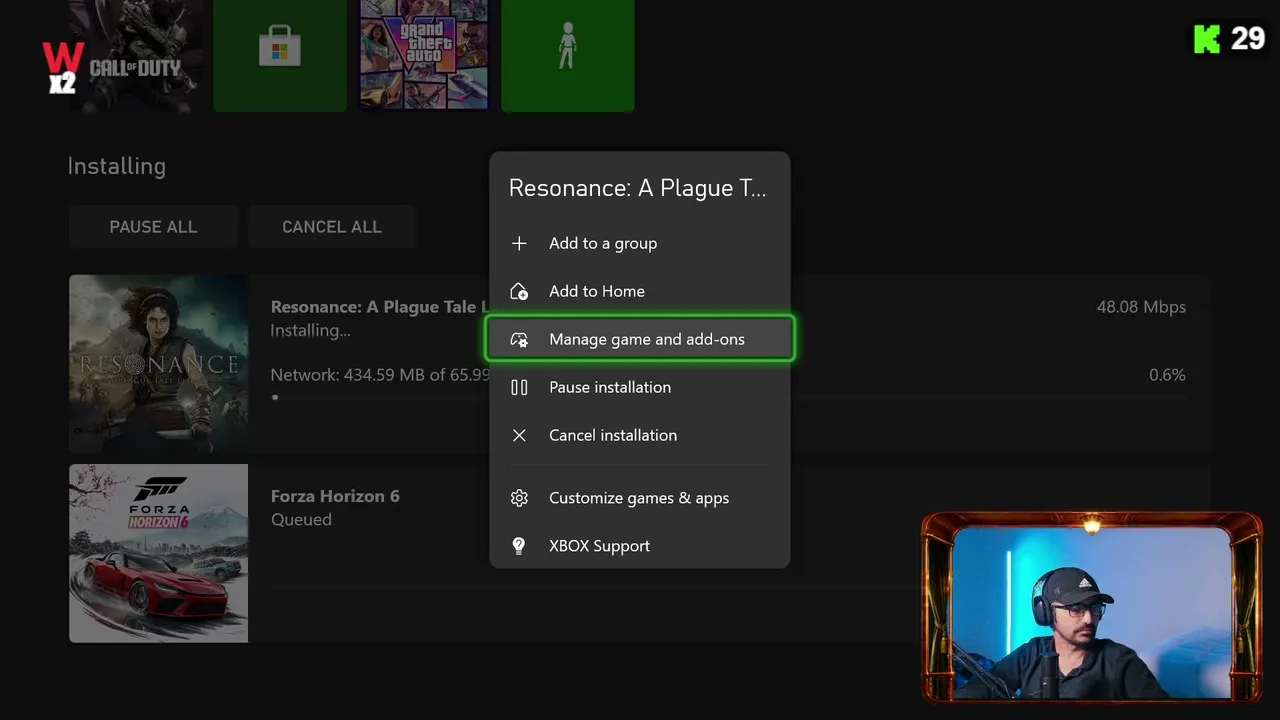This screenshot has width=1280, height=720.
Task: Click the 48.08 Mbps download speed
Action: click(1141, 307)
